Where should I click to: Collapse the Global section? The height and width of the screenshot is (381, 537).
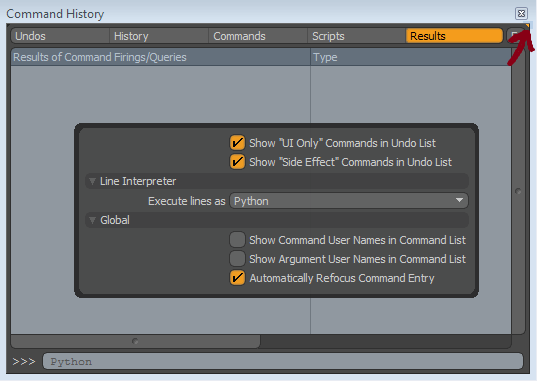click(92, 220)
